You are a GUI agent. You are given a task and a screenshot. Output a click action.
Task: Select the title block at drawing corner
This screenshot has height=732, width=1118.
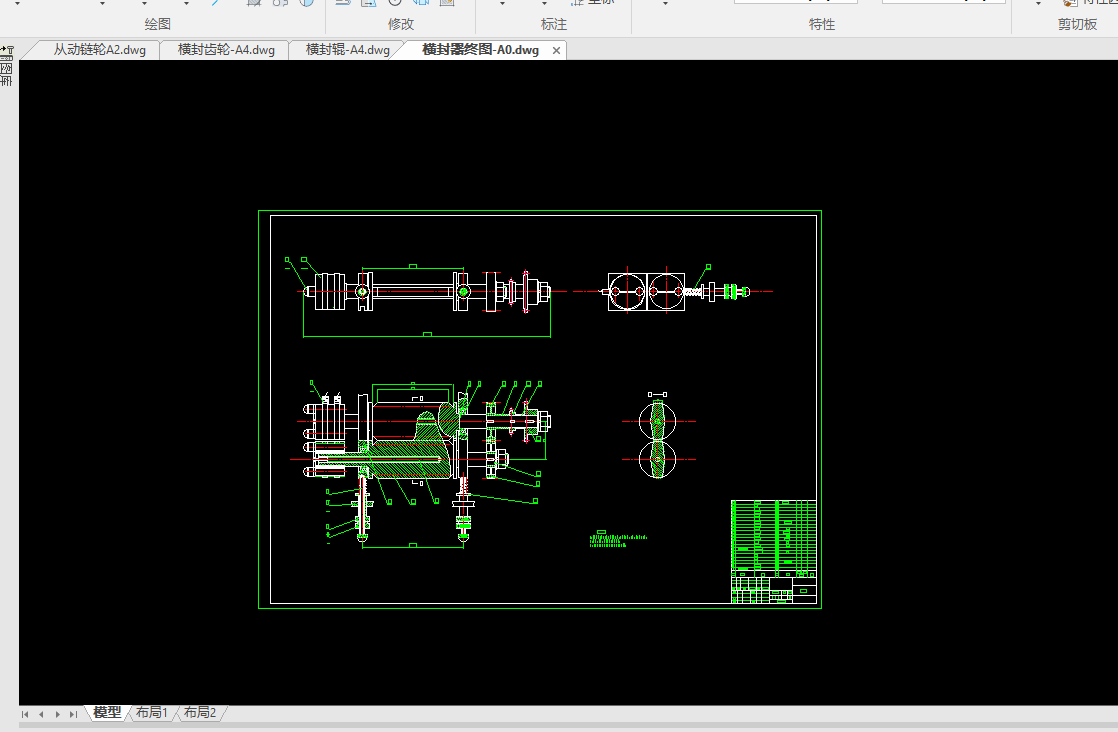774,590
